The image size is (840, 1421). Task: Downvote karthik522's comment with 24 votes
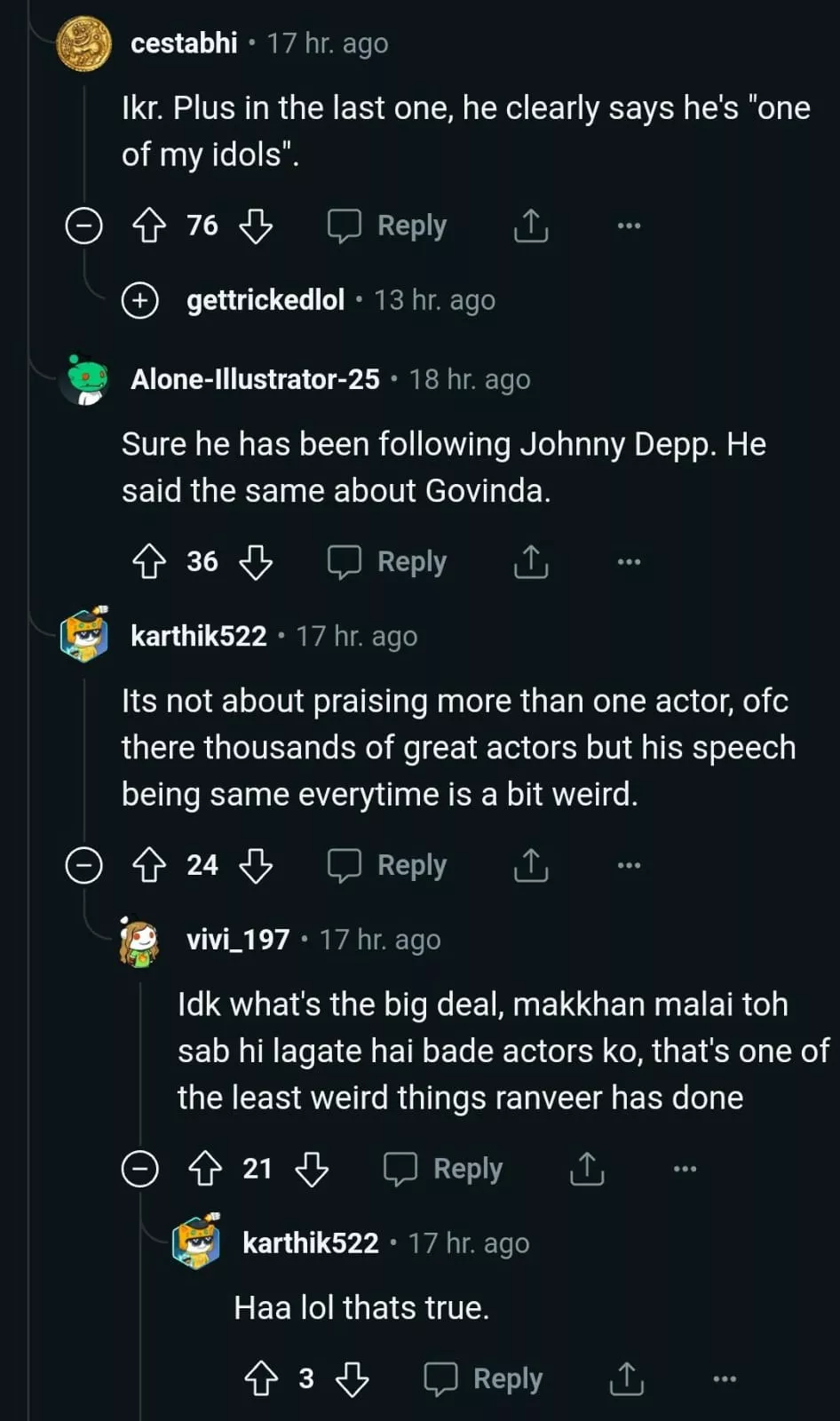click(x=256, y=865)
